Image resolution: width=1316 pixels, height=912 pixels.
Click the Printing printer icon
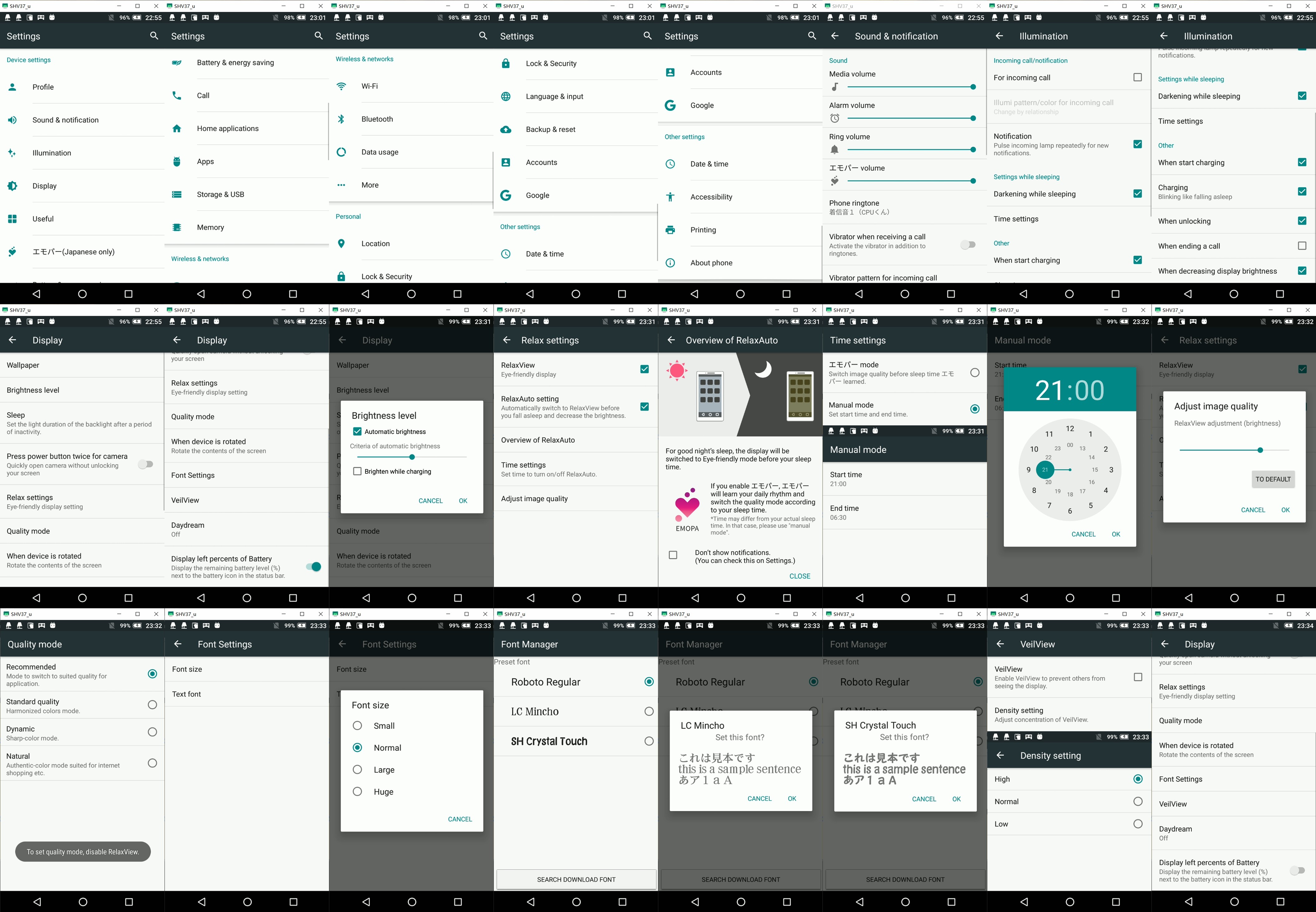pyautogui.click(x=670, y=230)
